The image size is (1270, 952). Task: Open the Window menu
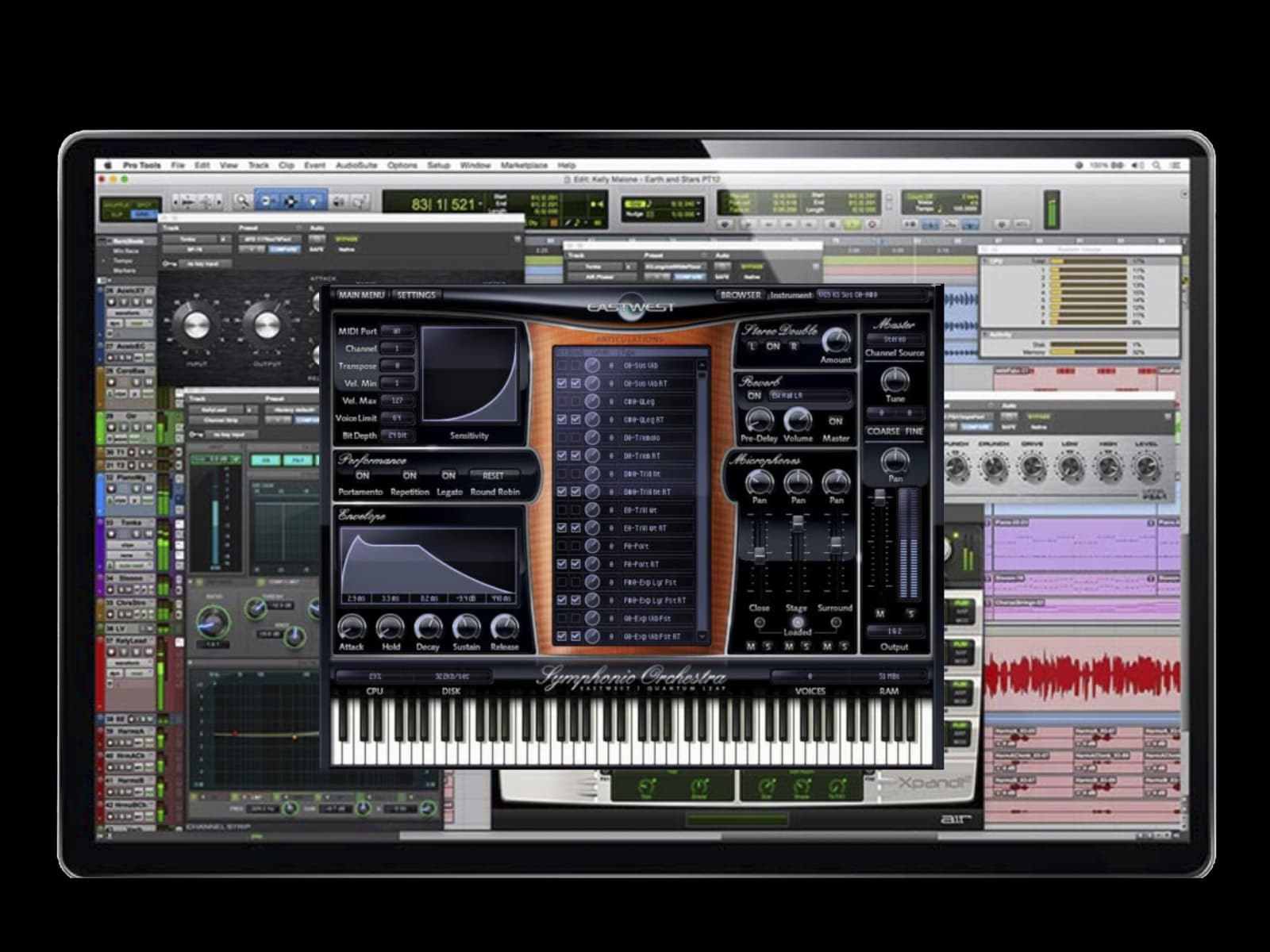[475, 165]
